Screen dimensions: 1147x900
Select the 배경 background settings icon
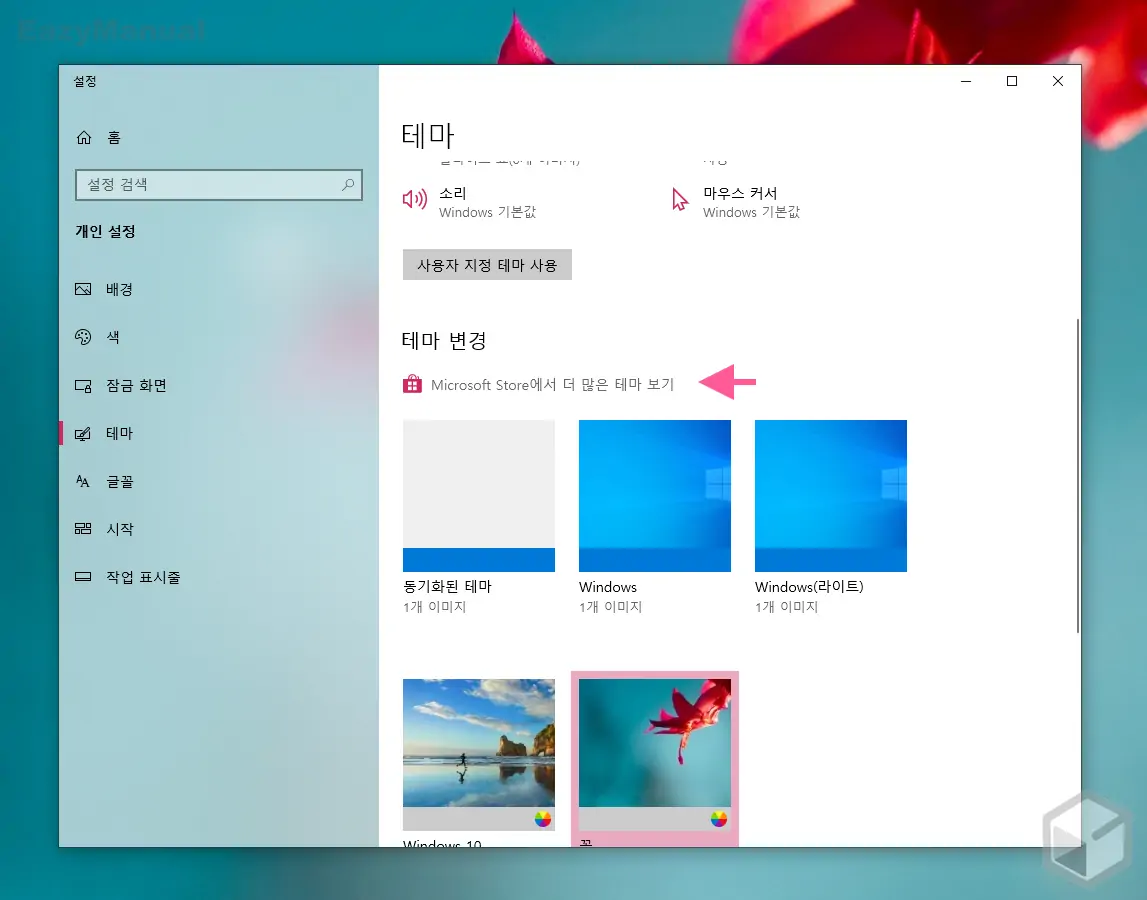tap(85, 289)
